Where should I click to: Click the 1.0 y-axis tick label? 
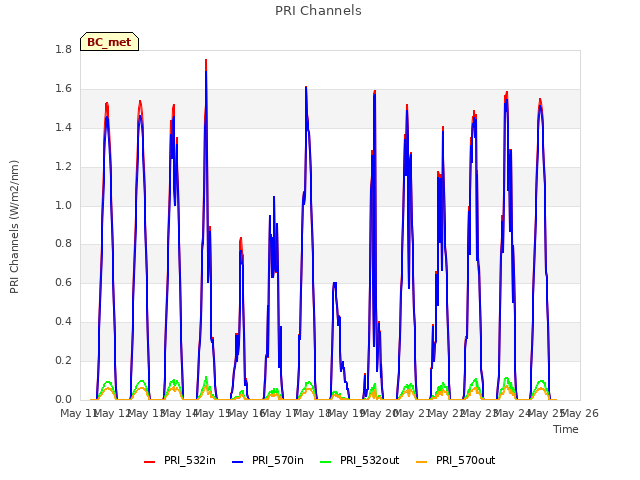pos(63,205)
